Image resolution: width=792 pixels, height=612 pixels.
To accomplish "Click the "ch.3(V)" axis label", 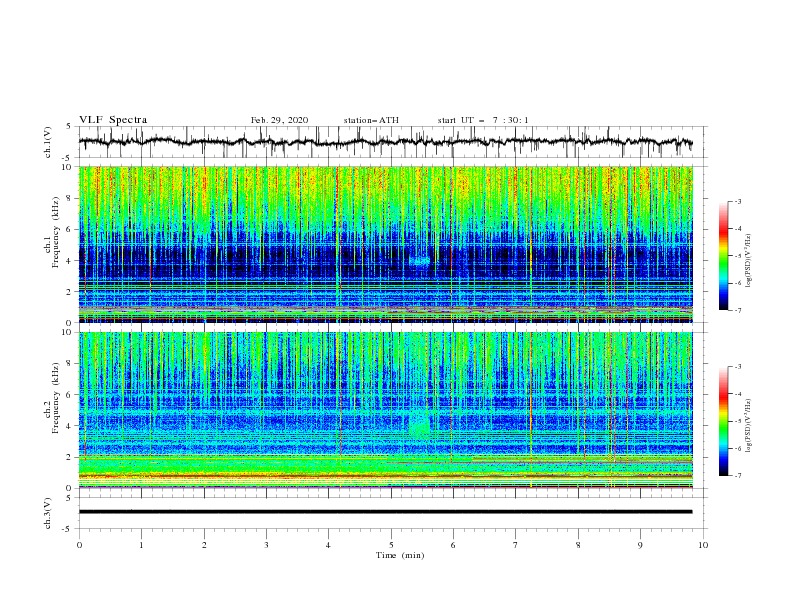I will [48, 513].
